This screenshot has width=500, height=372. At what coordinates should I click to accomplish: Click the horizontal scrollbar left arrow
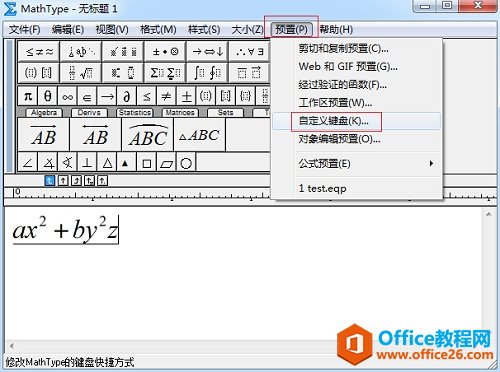pos(12,346)
